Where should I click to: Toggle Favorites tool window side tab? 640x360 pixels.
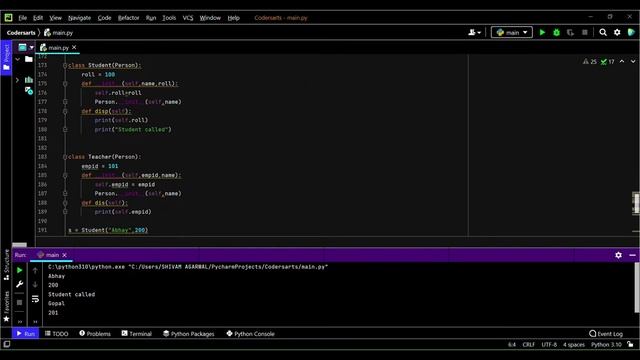tap(6, 307)
